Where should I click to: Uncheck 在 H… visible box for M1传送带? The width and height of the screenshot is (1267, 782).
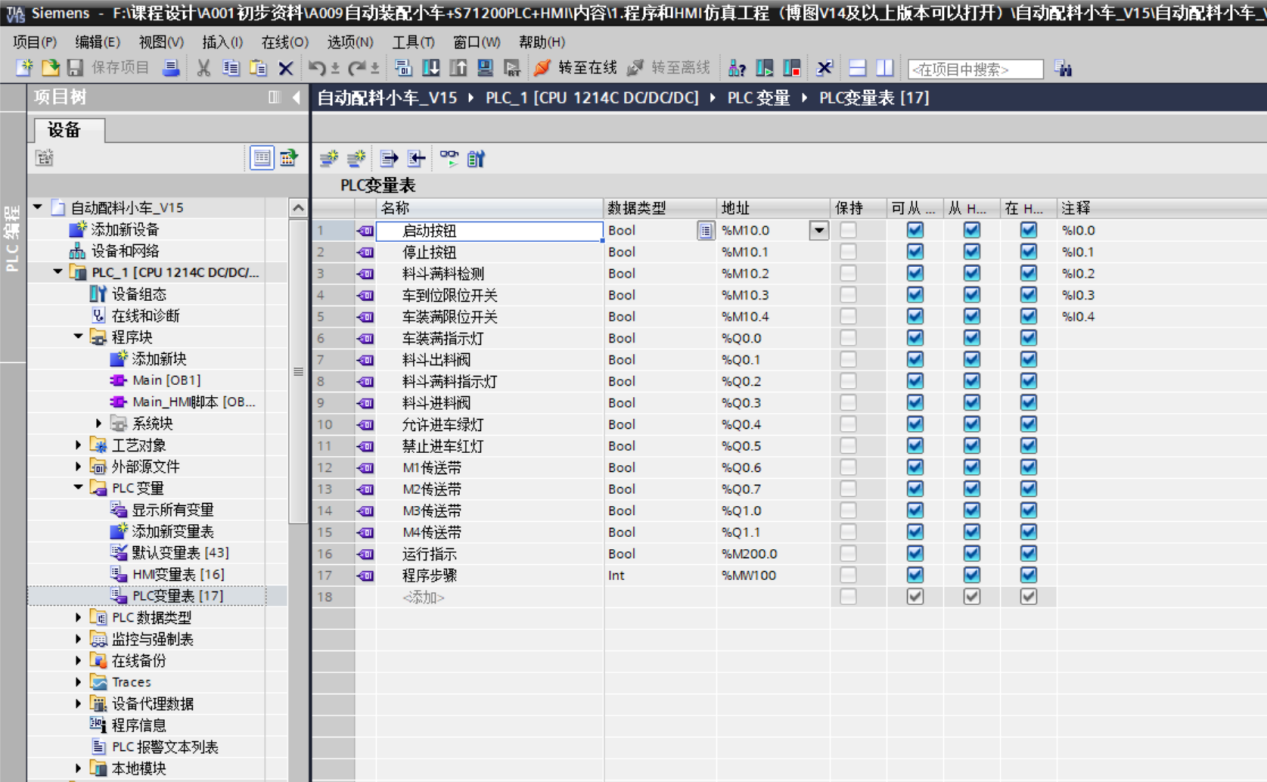click(x=1028, y=467)
